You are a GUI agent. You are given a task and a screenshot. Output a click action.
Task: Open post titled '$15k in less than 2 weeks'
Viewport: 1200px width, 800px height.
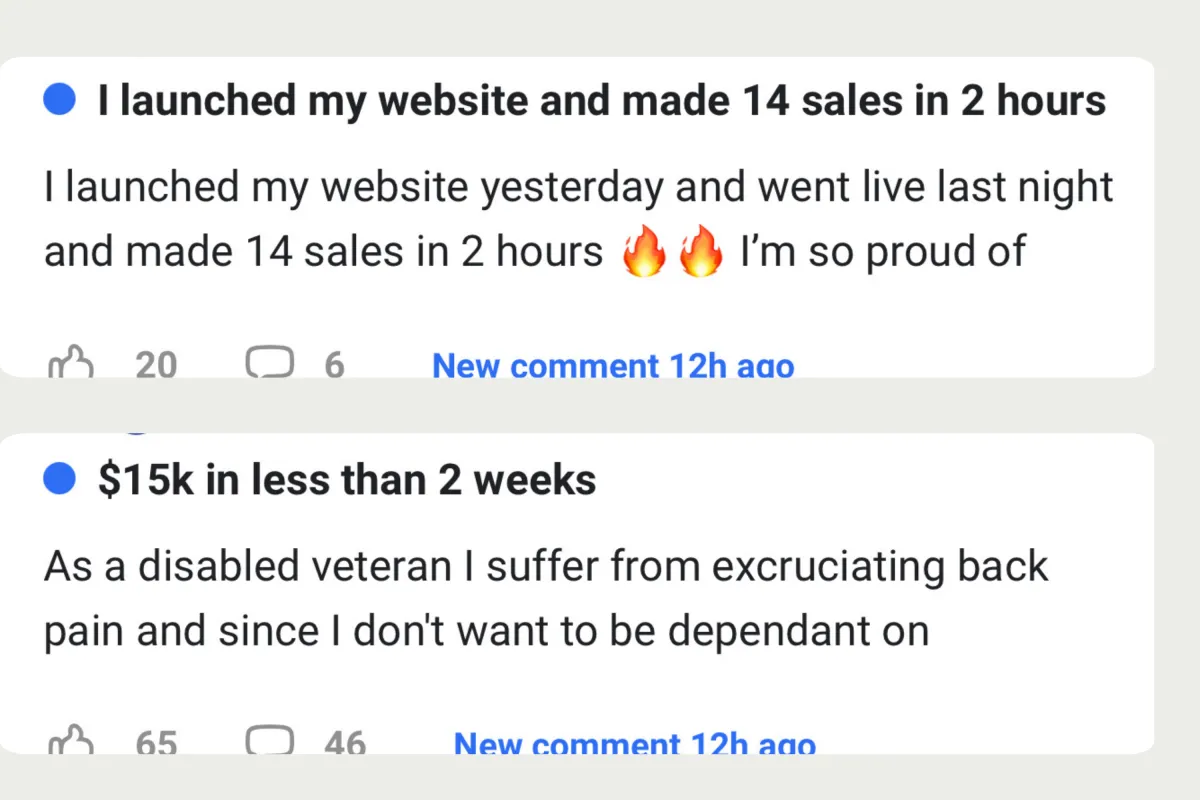347,481
